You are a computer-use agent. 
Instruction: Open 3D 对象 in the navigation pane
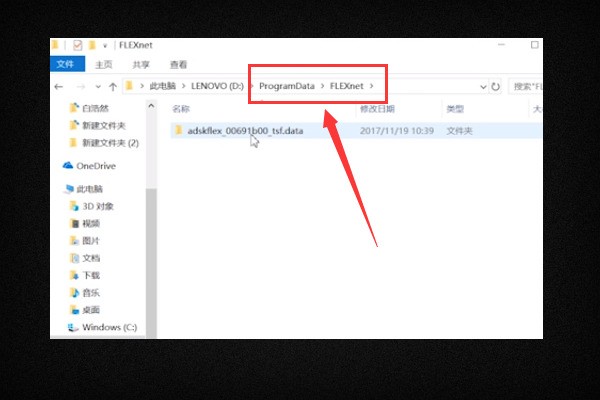pos(98,206)
